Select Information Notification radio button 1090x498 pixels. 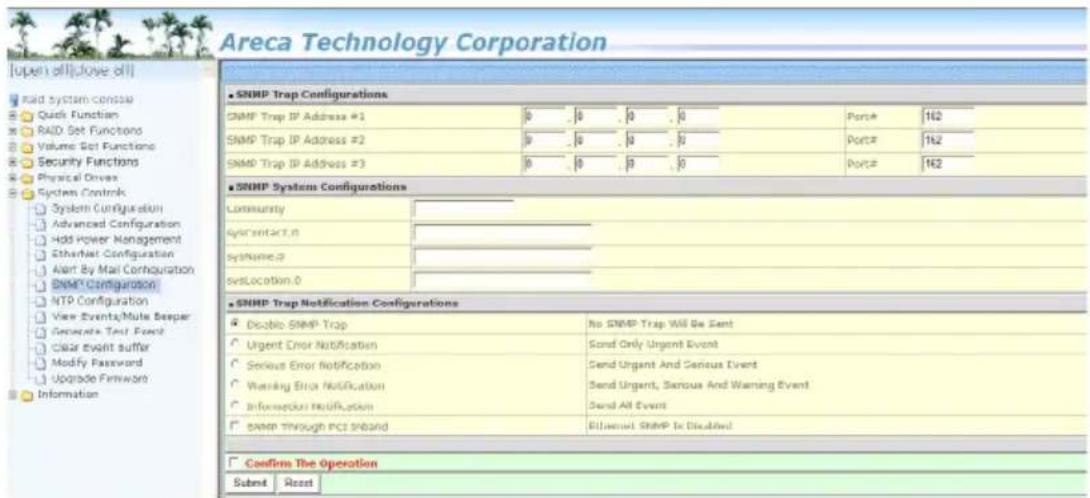[234, 405]
